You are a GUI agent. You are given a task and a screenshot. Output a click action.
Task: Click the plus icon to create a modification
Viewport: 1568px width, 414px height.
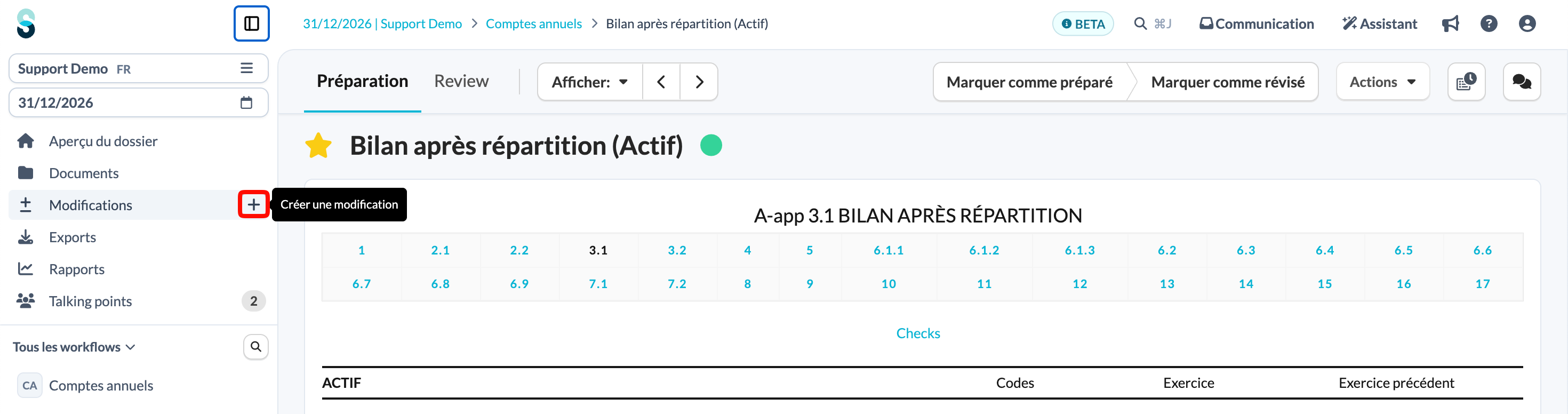click(254, 204)
